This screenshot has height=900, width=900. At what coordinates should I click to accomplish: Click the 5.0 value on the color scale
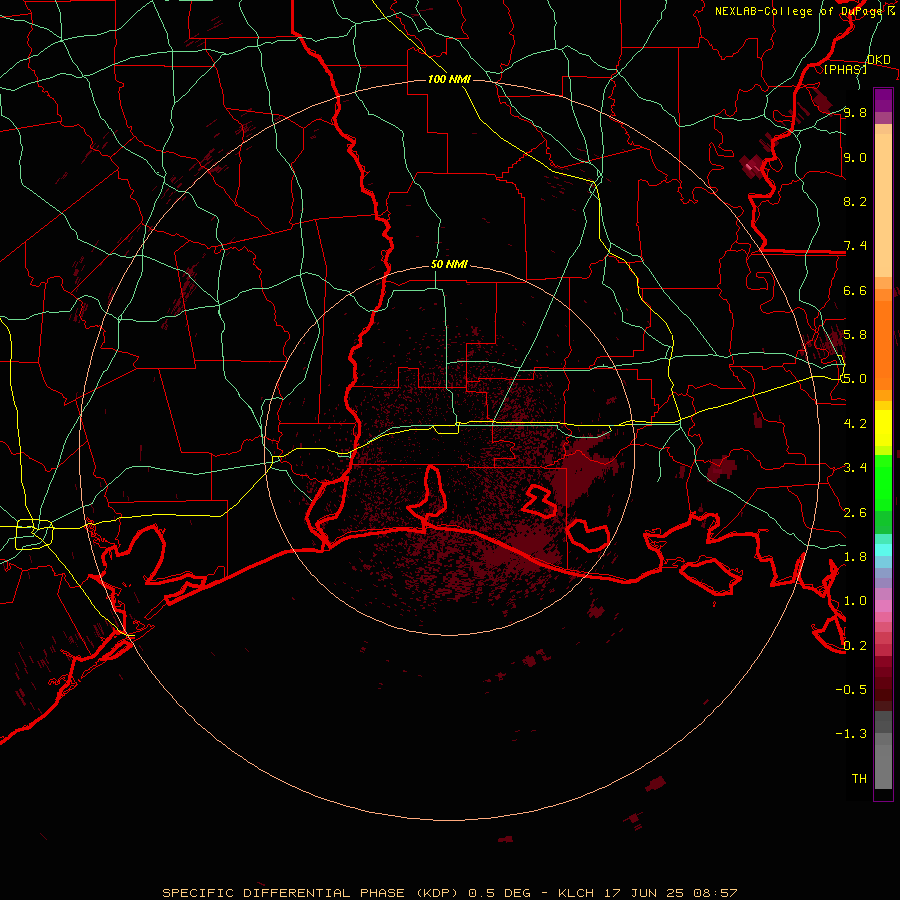(x=855, y=379)
